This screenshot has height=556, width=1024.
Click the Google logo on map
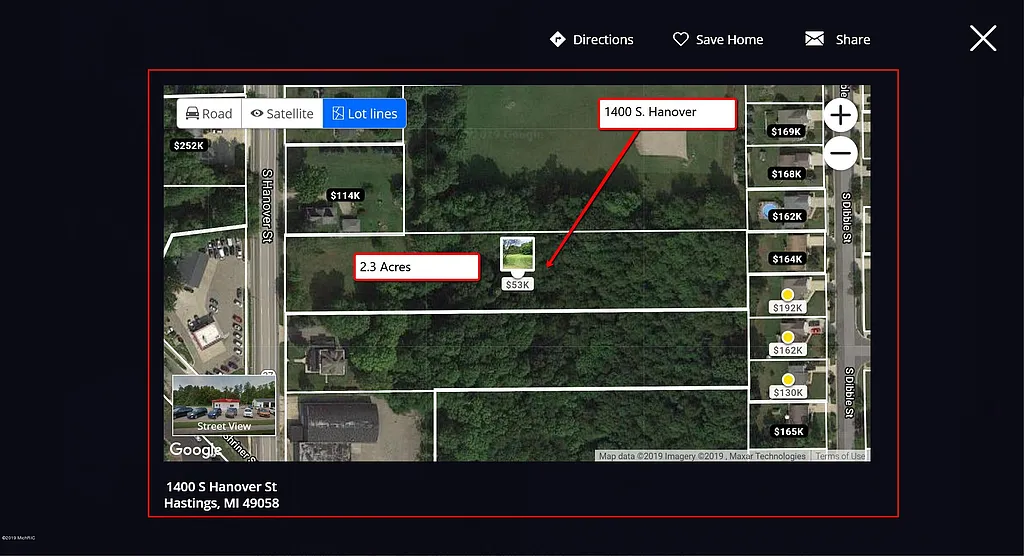(195, 450)
